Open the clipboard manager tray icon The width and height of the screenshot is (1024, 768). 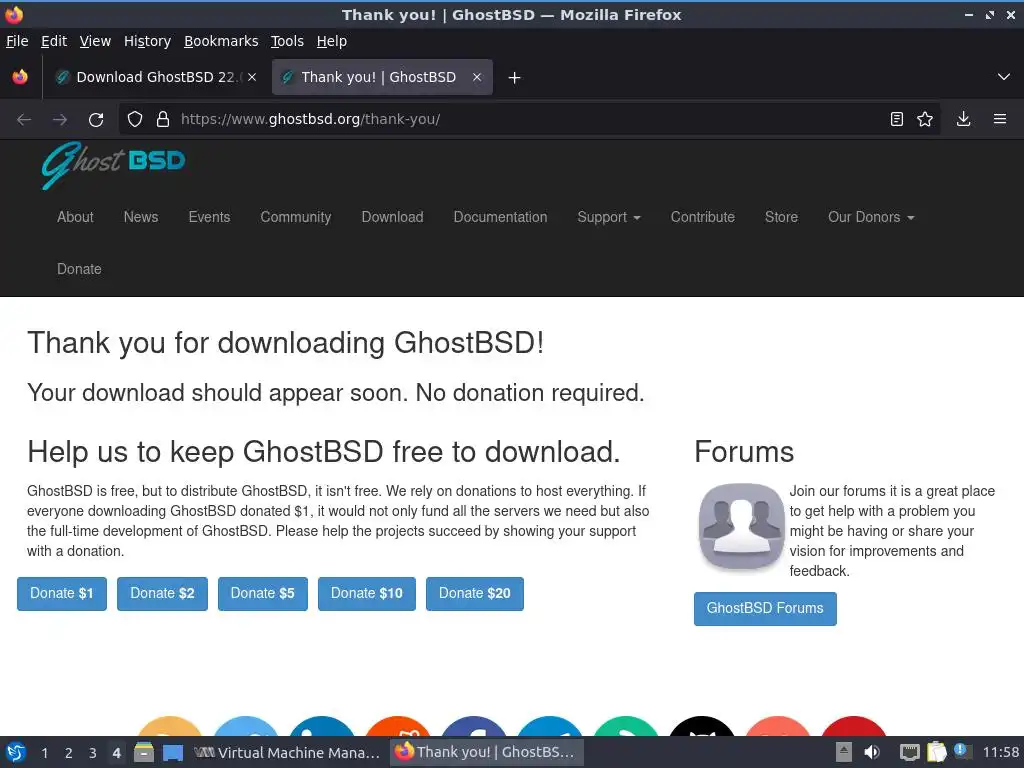pyautogui.click(x=936, y=752)
